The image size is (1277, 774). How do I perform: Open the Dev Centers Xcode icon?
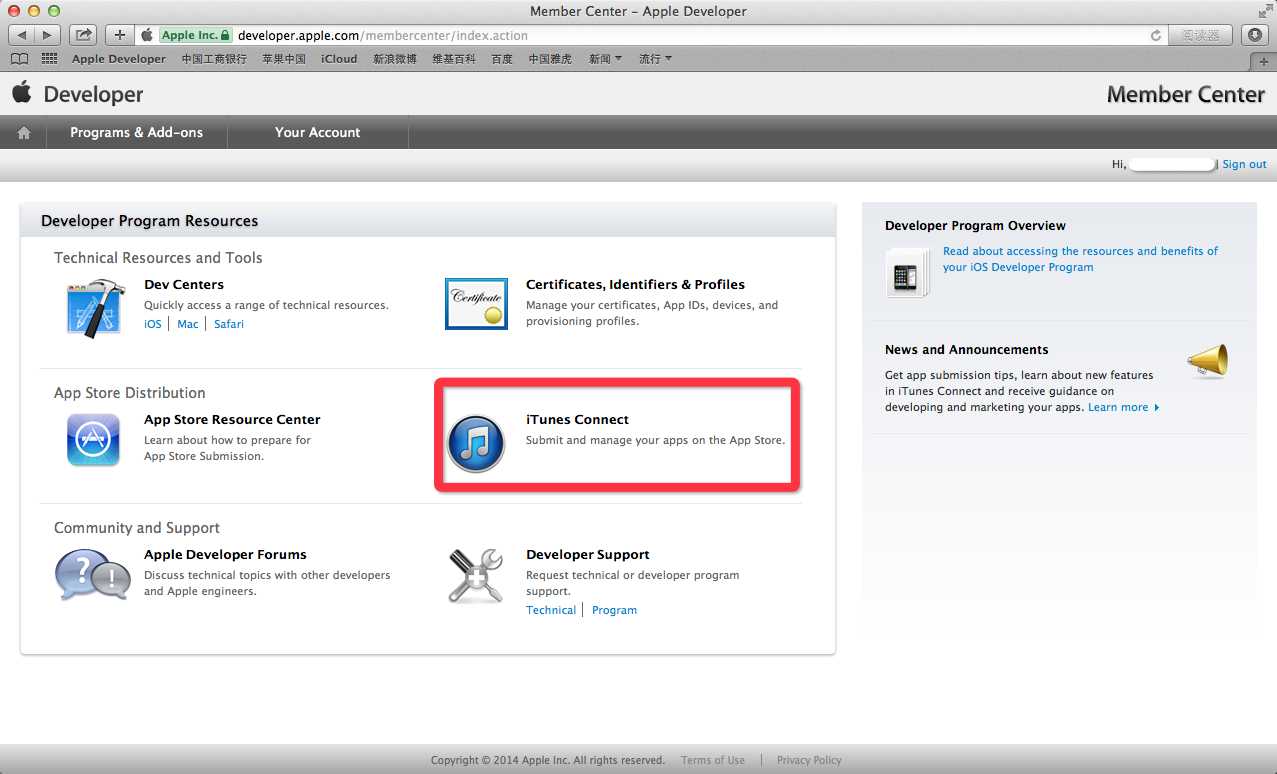93,308
